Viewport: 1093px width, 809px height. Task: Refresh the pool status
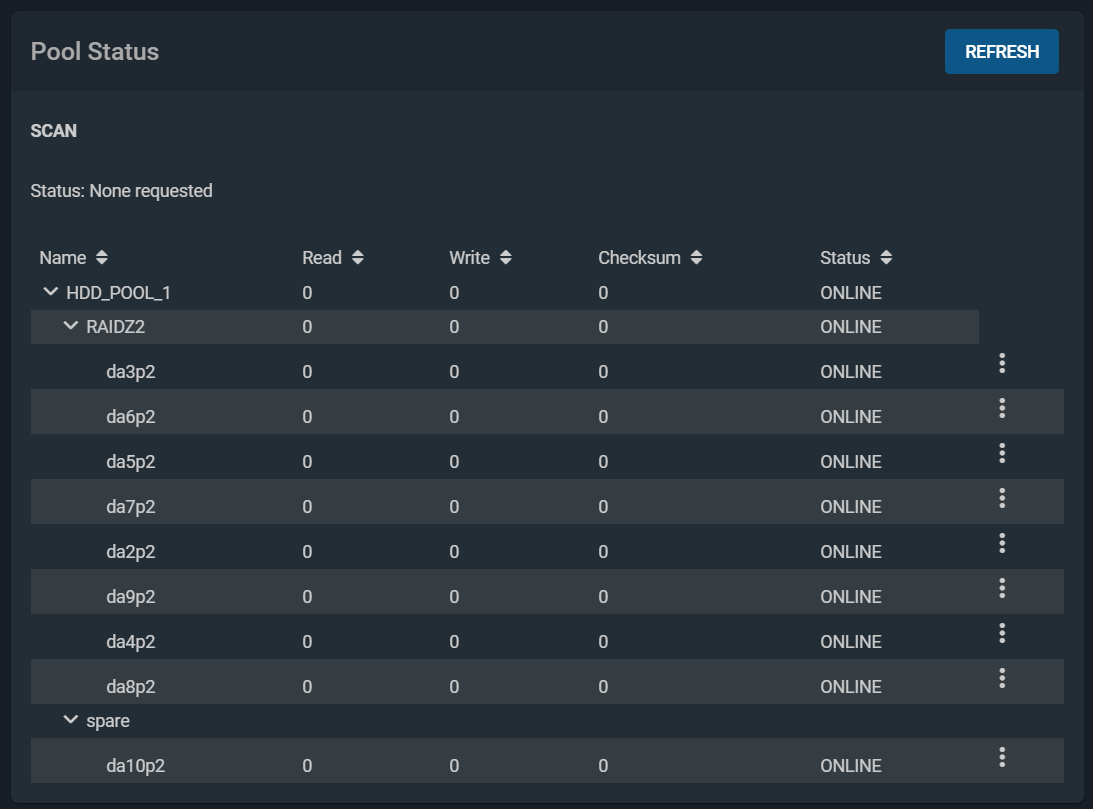(1001, 52)
